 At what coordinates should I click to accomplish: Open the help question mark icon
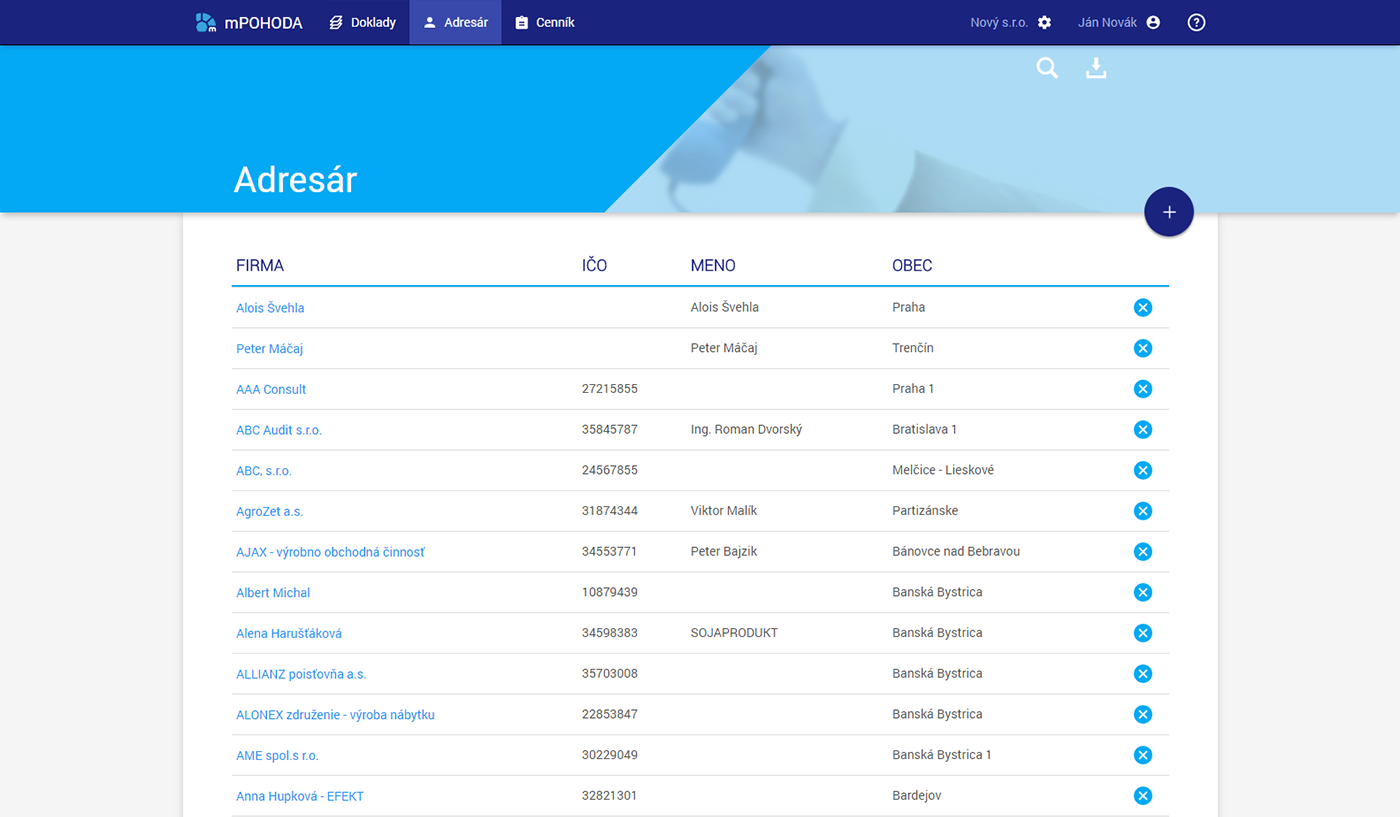(x=1196, y=22)
